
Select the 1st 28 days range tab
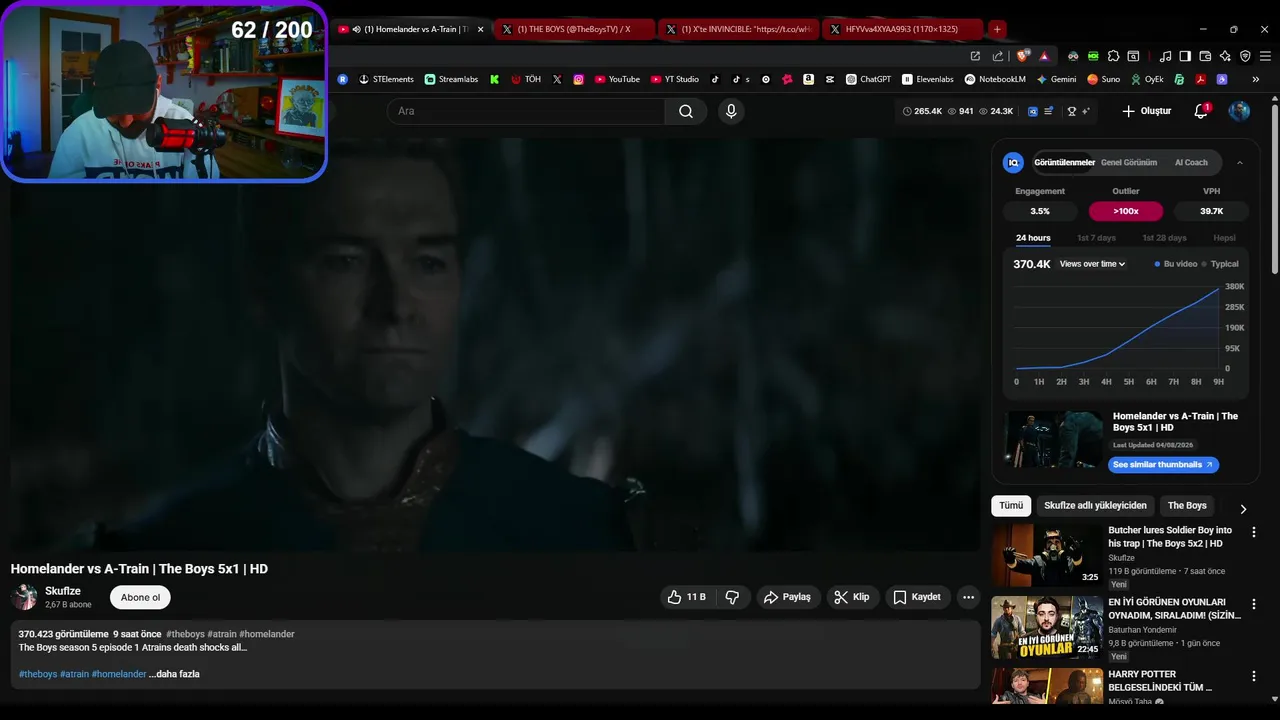(1164, 238)
